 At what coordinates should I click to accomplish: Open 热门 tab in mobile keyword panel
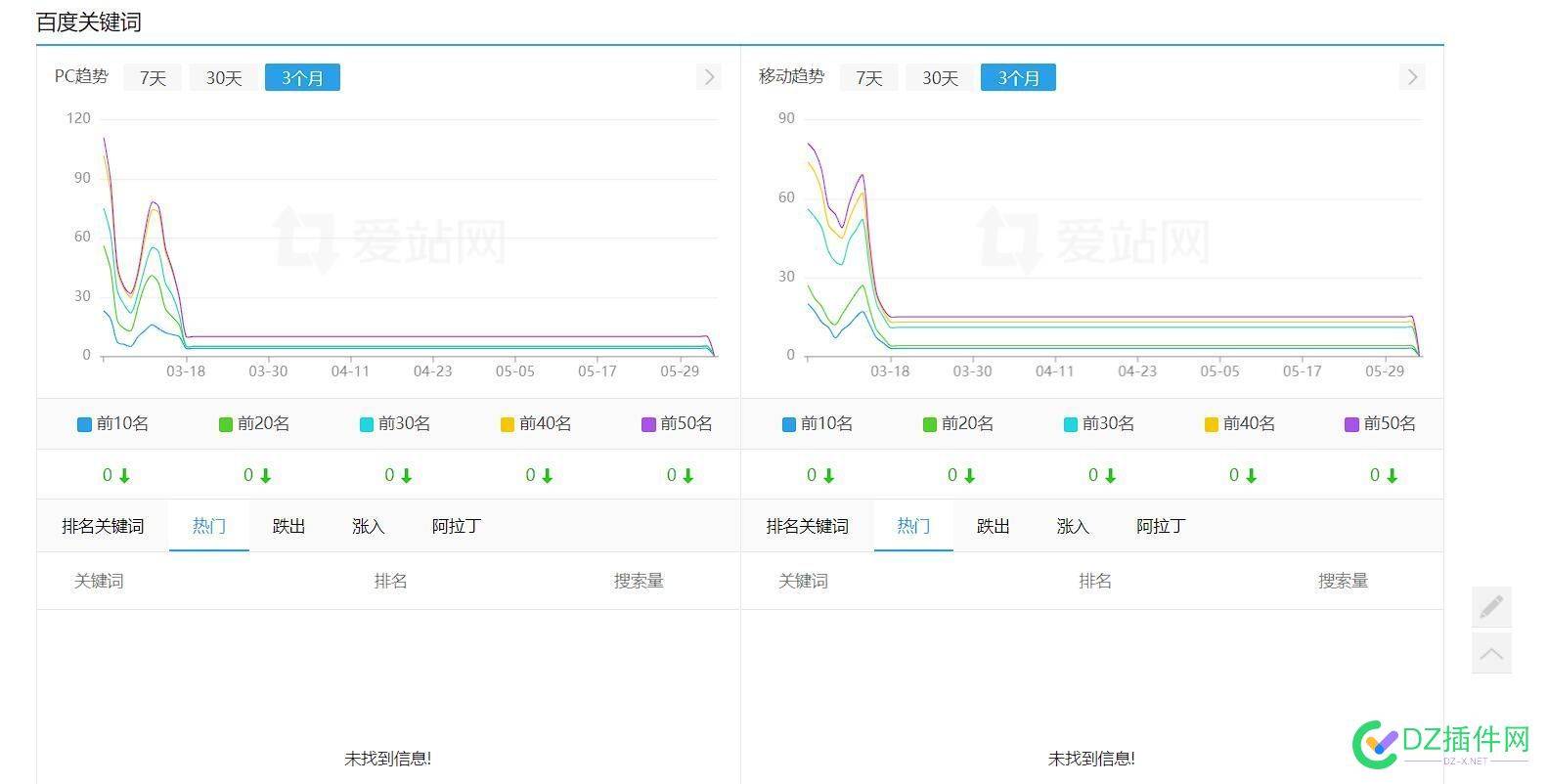click(913, 526)
